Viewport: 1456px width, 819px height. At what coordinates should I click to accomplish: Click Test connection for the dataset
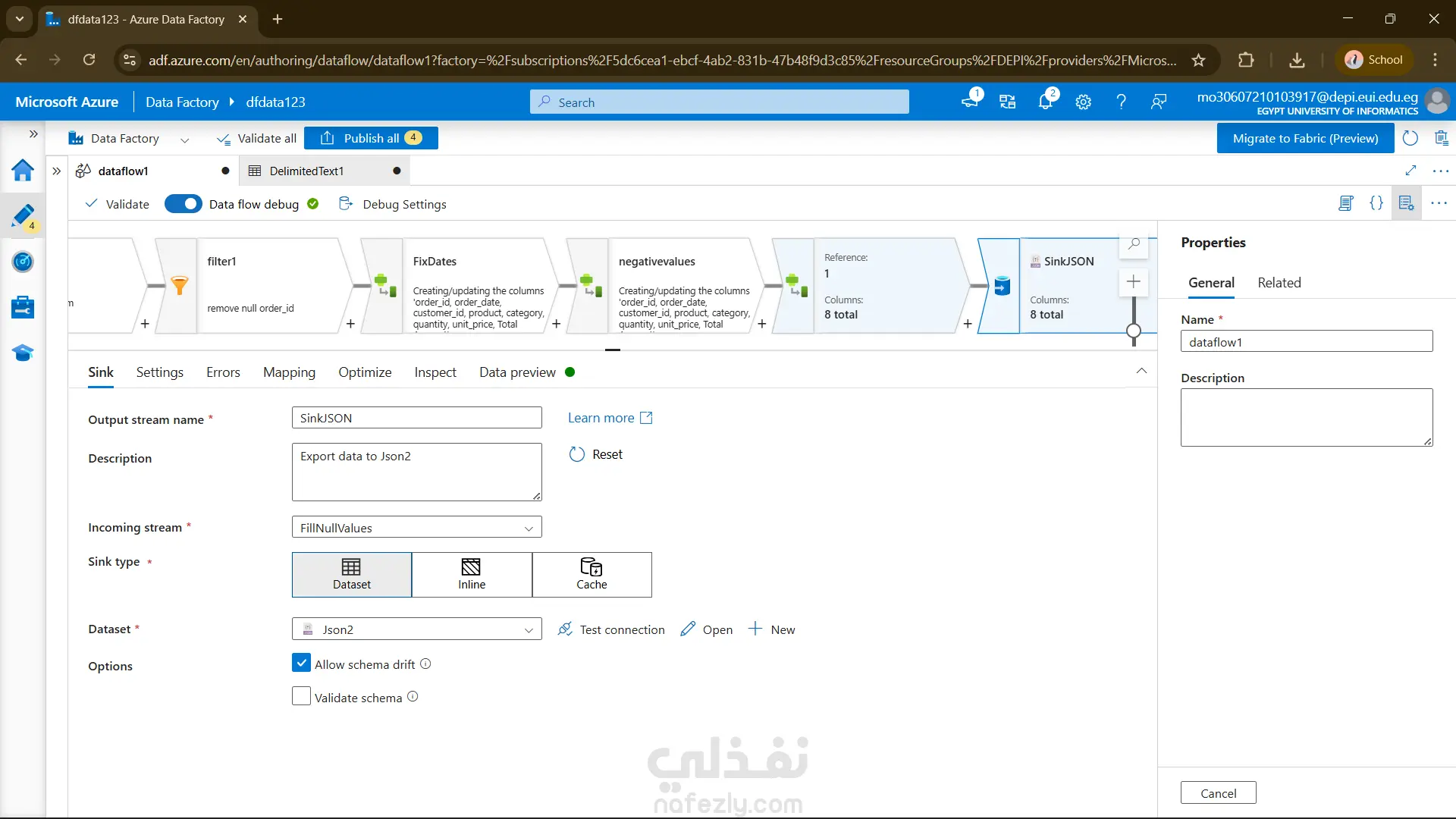point(611,629)
